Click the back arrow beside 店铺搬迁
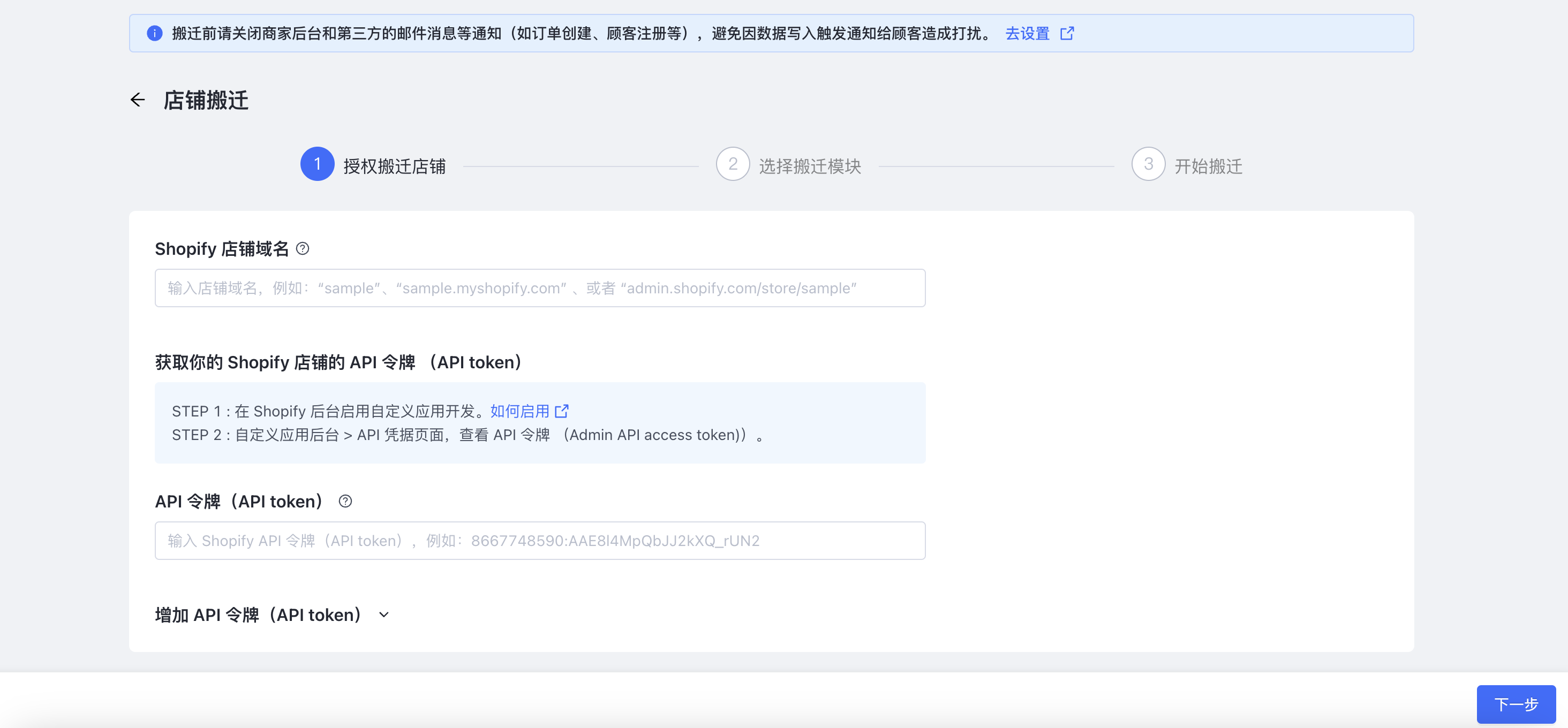This screenshot has height=728, width=1568. (x=138, y=100)
